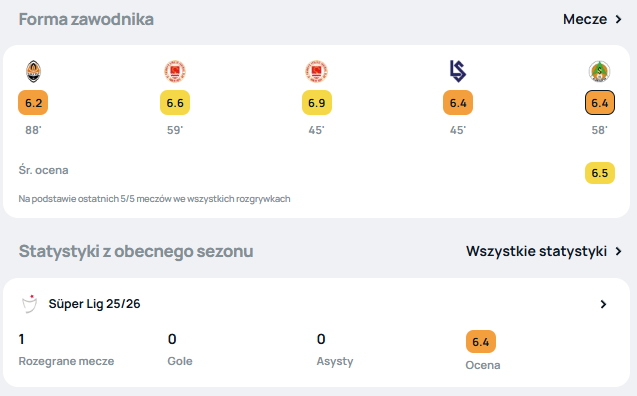Image resolution: width=637 pixels, height=396 pixels.
Task: Open the green Alanyaspor crest match
Action: click(x=600, y=71)
